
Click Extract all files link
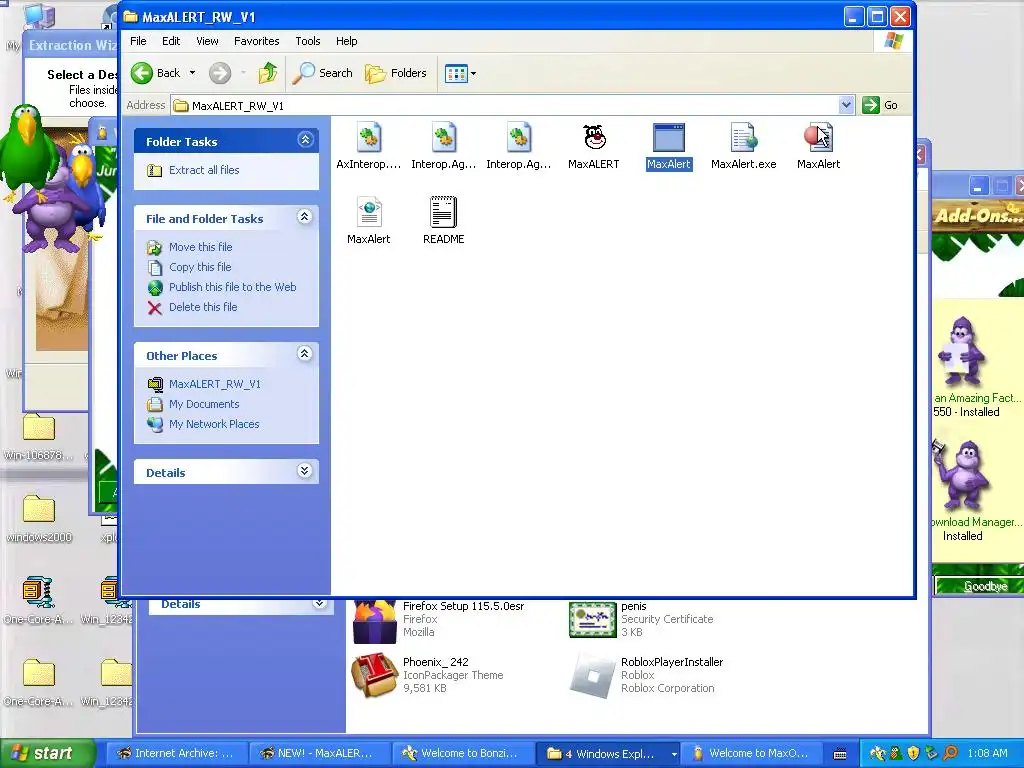click(204, 170)
